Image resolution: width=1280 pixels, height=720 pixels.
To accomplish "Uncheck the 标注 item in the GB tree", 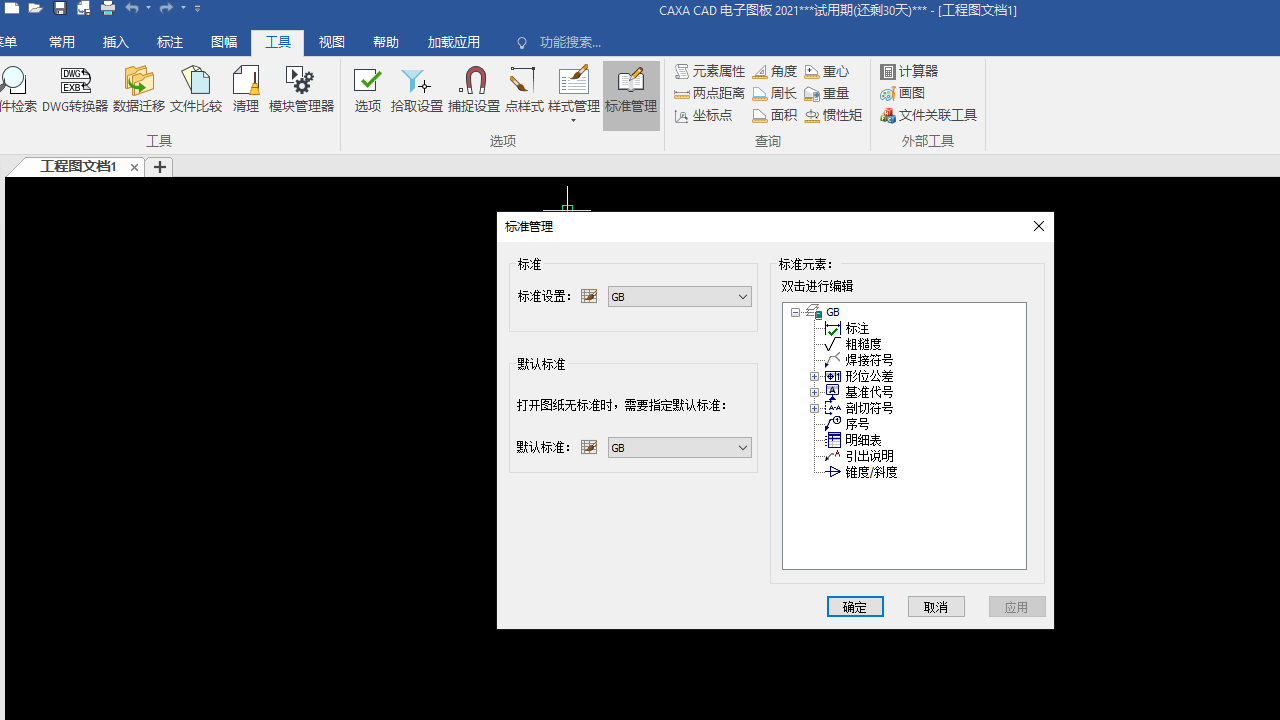I will (x=833, y=328).
